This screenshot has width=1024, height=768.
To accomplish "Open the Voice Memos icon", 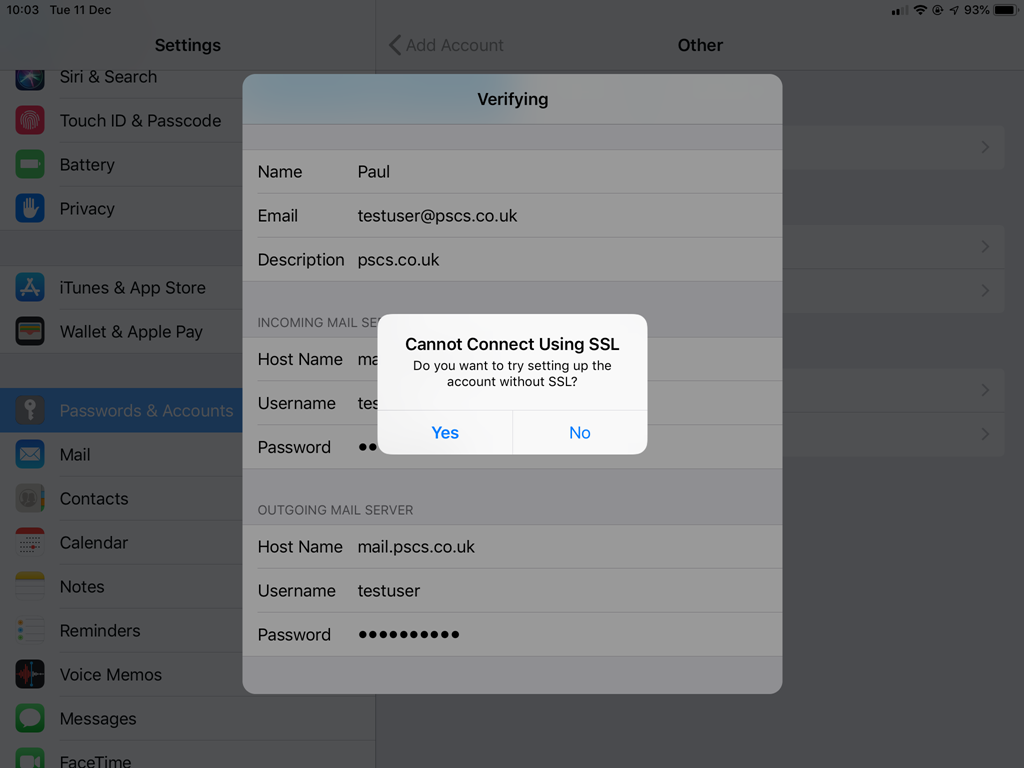I will (x=30, y=675).
